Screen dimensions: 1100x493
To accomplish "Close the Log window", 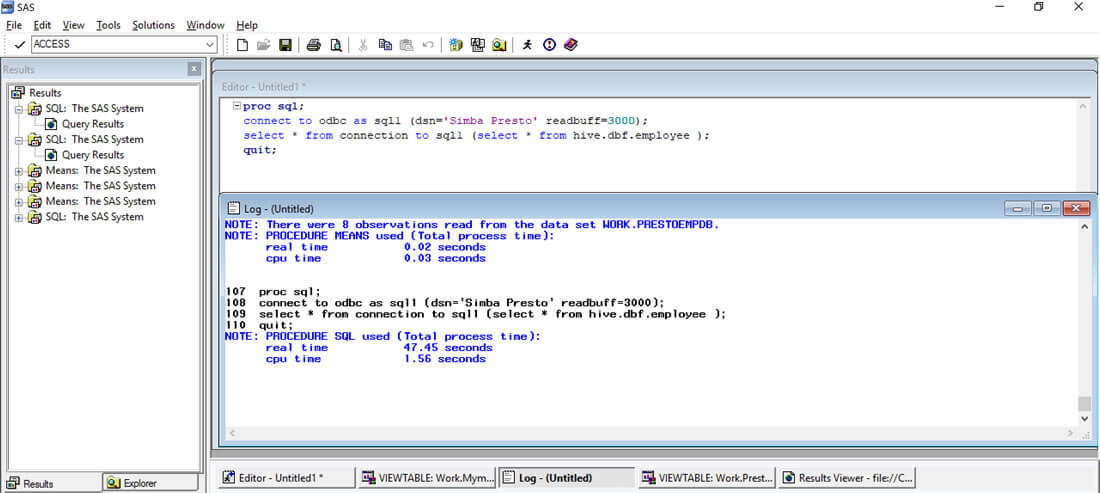I will (x=1076, y=208).
